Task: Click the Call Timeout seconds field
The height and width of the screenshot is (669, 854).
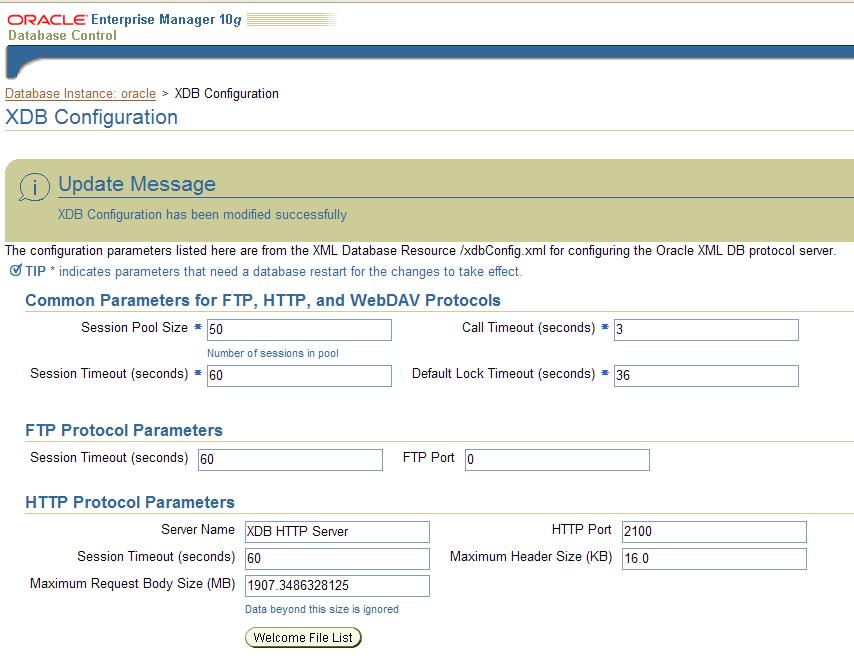Action: pyautogui.click(x=706, y=330)
